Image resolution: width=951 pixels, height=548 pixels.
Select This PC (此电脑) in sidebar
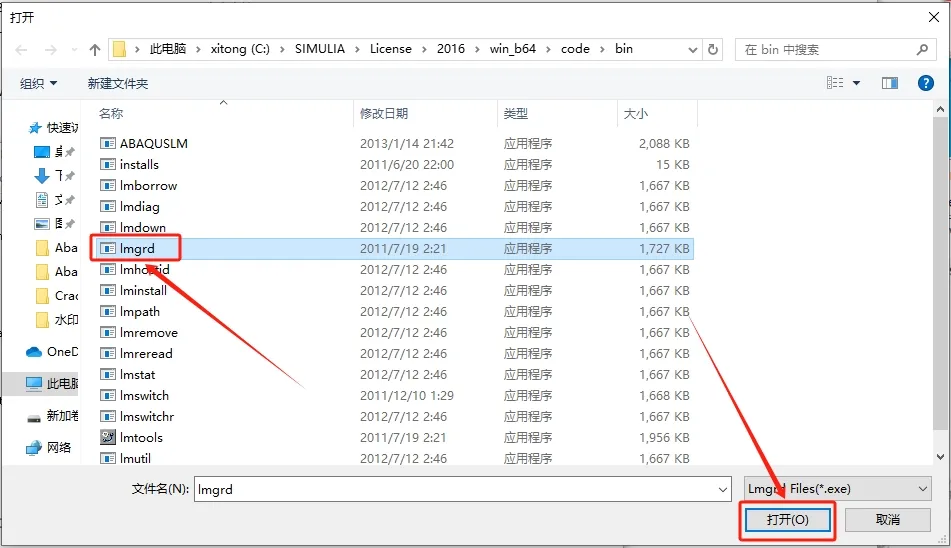pos(52,383)
